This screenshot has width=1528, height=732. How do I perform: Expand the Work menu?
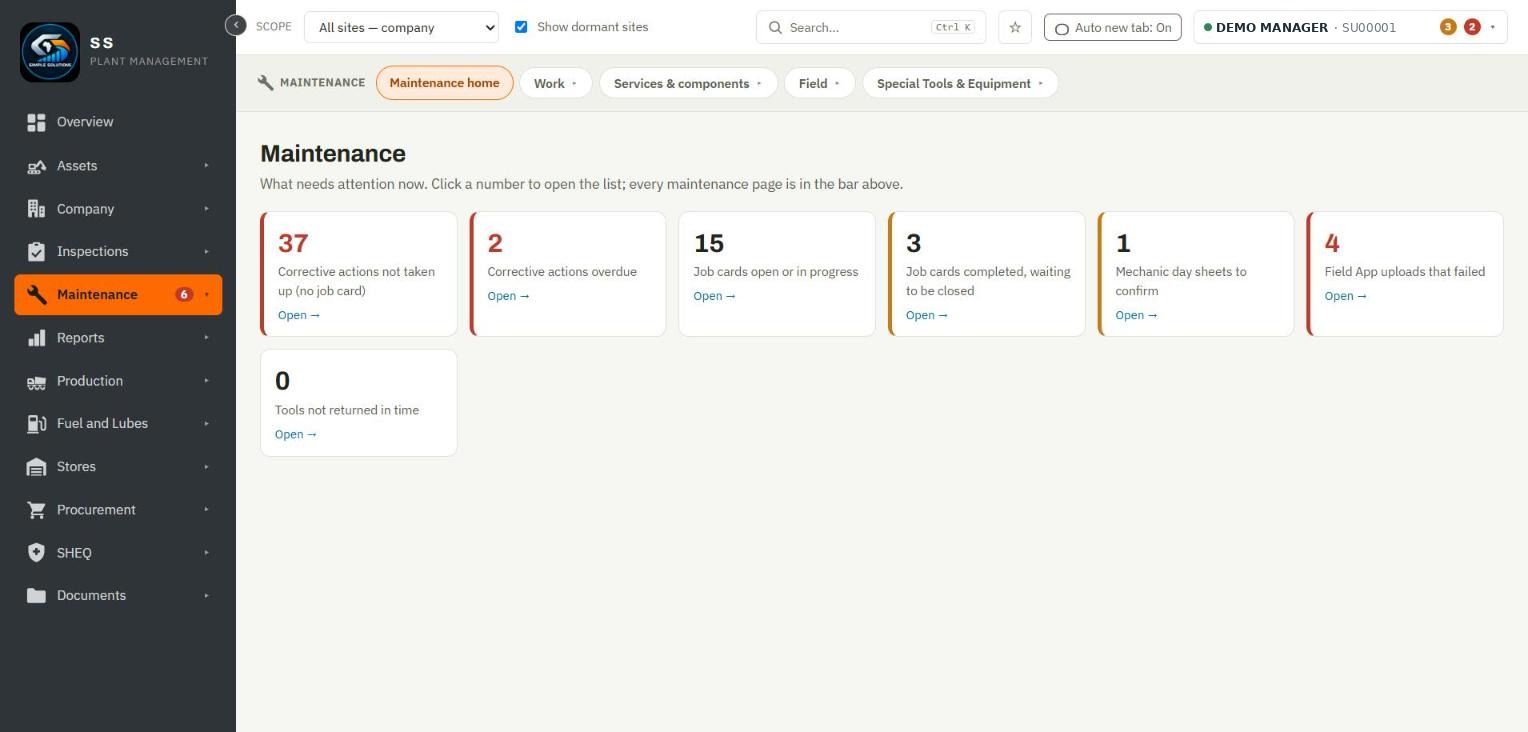point(556,83)
